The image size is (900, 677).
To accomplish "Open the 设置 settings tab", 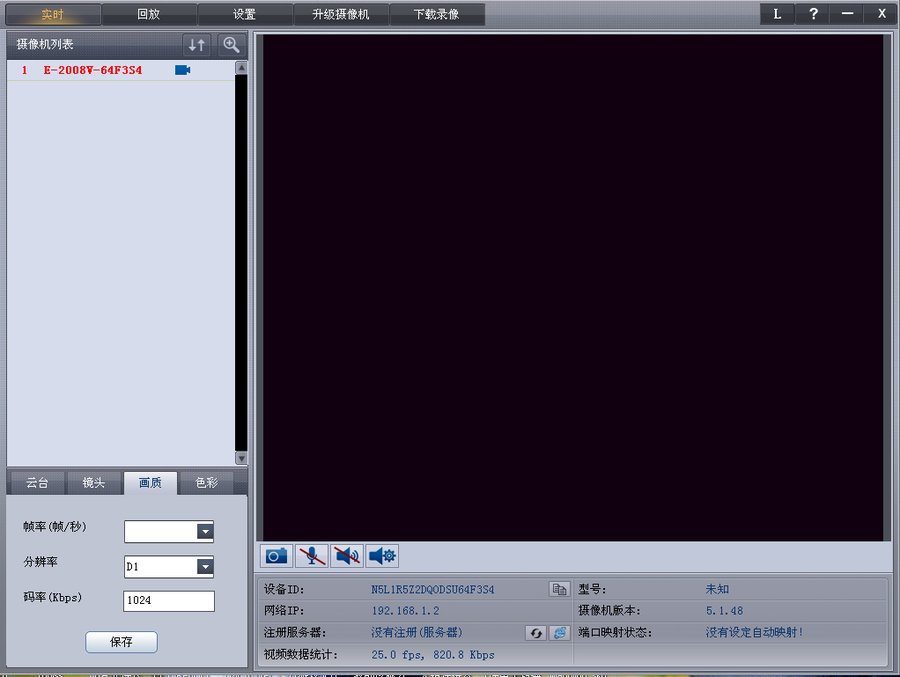I will [x=242, y=14].
